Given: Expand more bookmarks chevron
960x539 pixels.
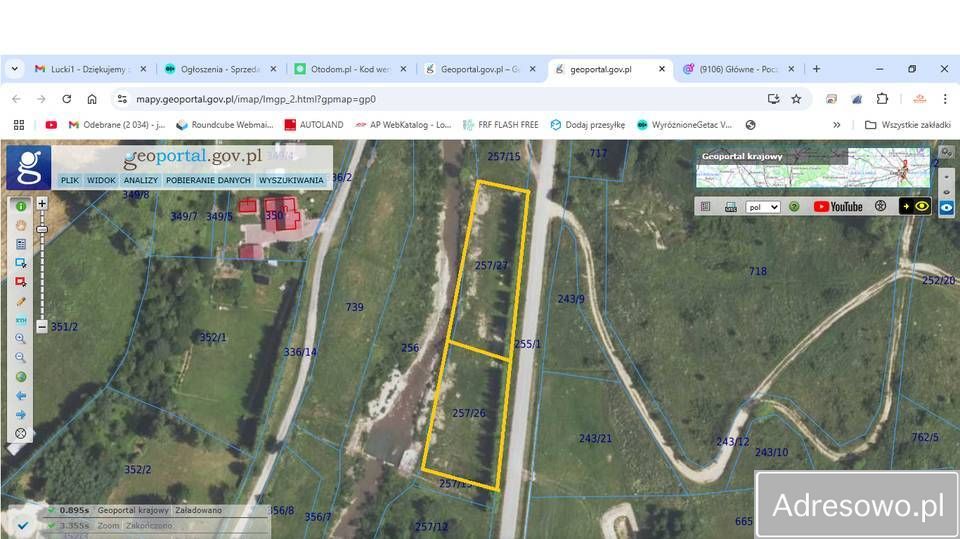Looking at the screenshot, I should click(x=836, y=125).
